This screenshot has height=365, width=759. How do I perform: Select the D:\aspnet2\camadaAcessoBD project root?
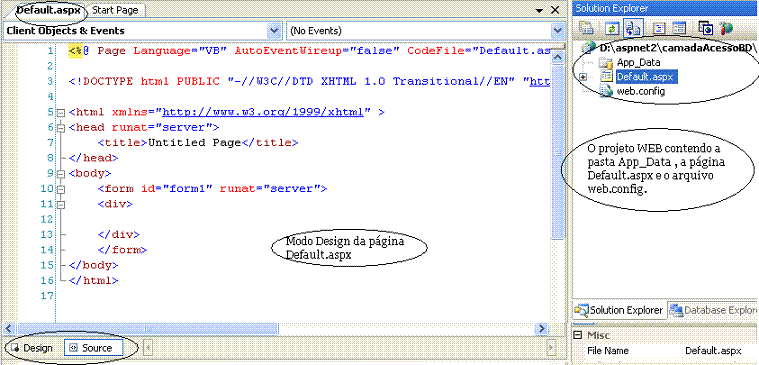pos(678,48)
